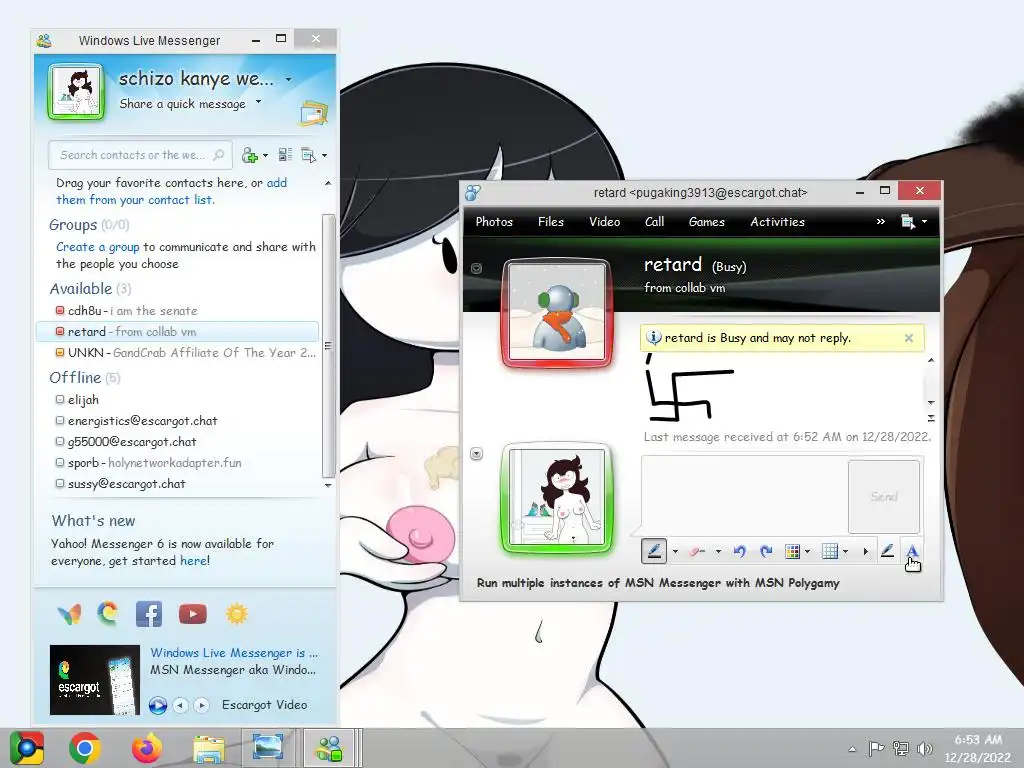This screenshot has width=1024, height=768.
Task: Select the handwriting pen tool
Action: [654, 551]
